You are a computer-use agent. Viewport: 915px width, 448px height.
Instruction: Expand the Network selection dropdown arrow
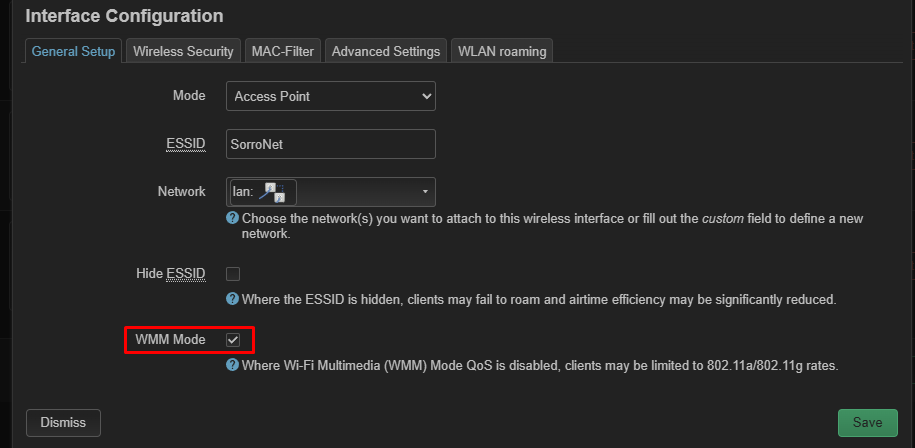pyautogui.click(x=425, y=191)
